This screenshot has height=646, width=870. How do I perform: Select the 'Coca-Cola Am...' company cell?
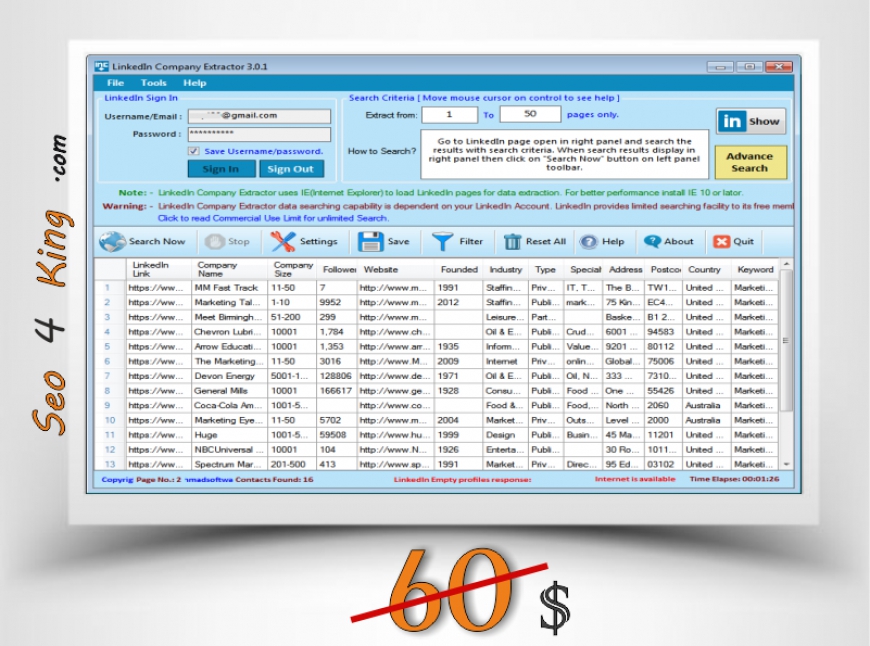(229, 405)
